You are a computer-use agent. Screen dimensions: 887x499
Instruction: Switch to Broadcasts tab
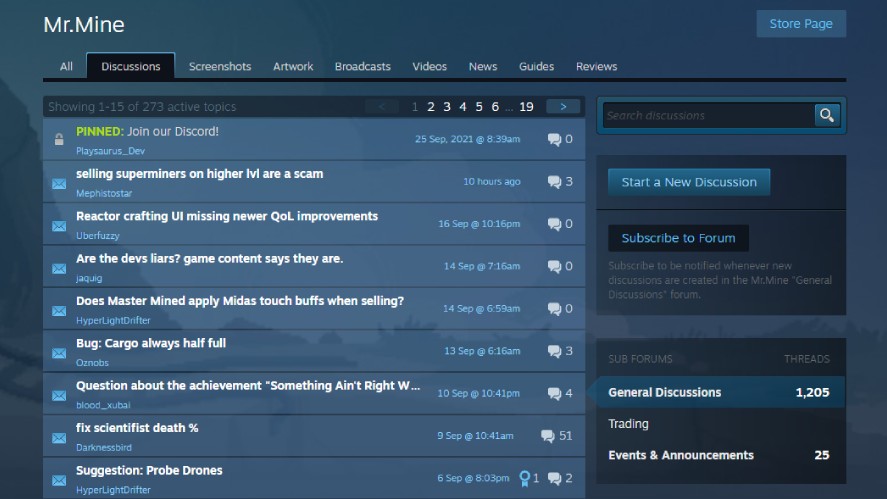pyautogui.click(x=363, y=66)
